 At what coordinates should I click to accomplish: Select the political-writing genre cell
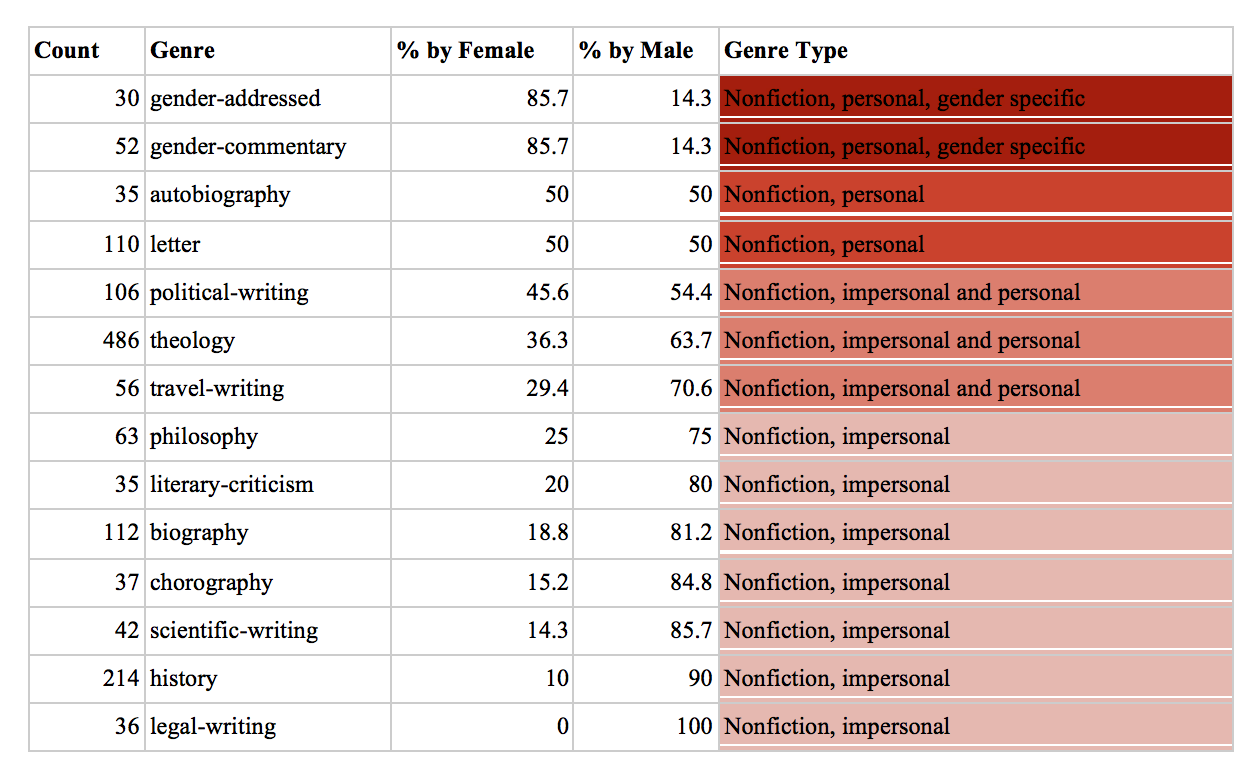tap(229, 292)
